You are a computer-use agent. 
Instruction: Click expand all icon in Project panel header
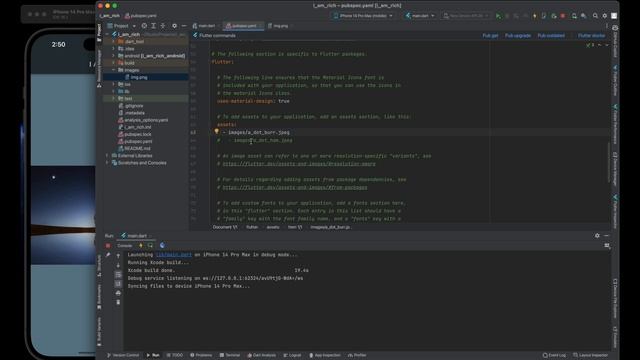tap(153, 26)
